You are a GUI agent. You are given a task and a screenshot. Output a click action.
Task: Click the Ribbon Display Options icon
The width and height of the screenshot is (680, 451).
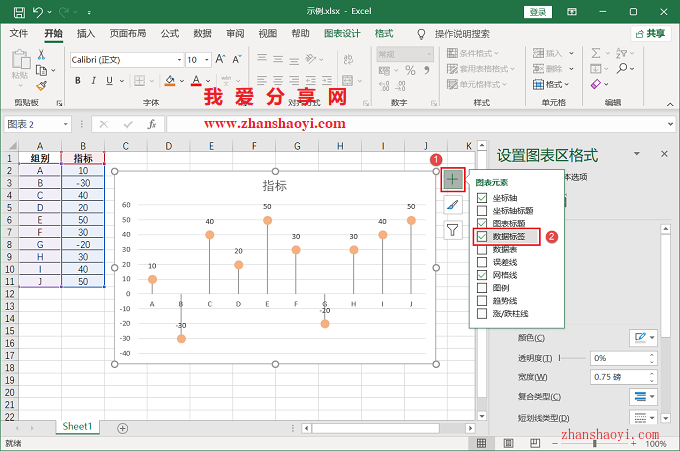572,12
